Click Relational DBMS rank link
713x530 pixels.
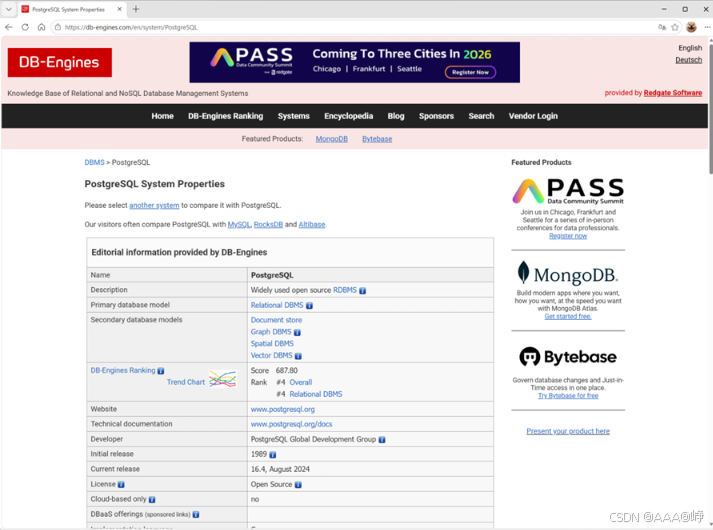316,394
